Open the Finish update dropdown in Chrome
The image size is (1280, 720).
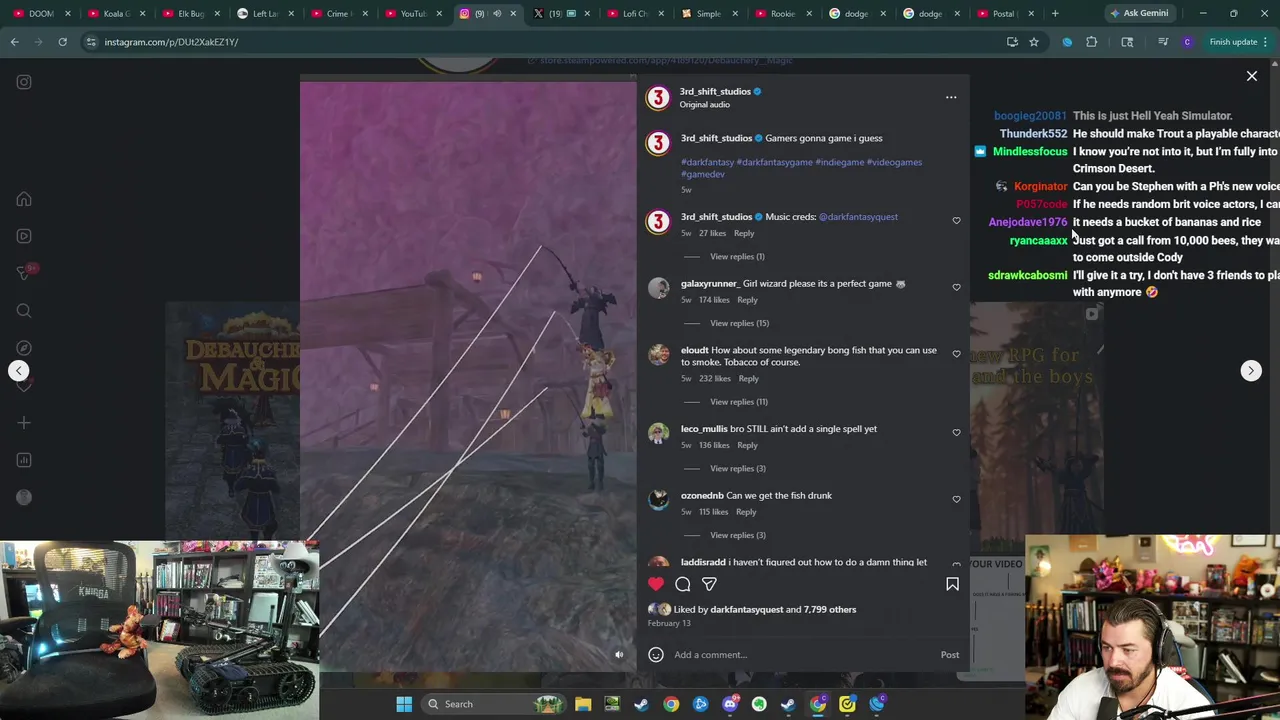tap(1239, 42)
